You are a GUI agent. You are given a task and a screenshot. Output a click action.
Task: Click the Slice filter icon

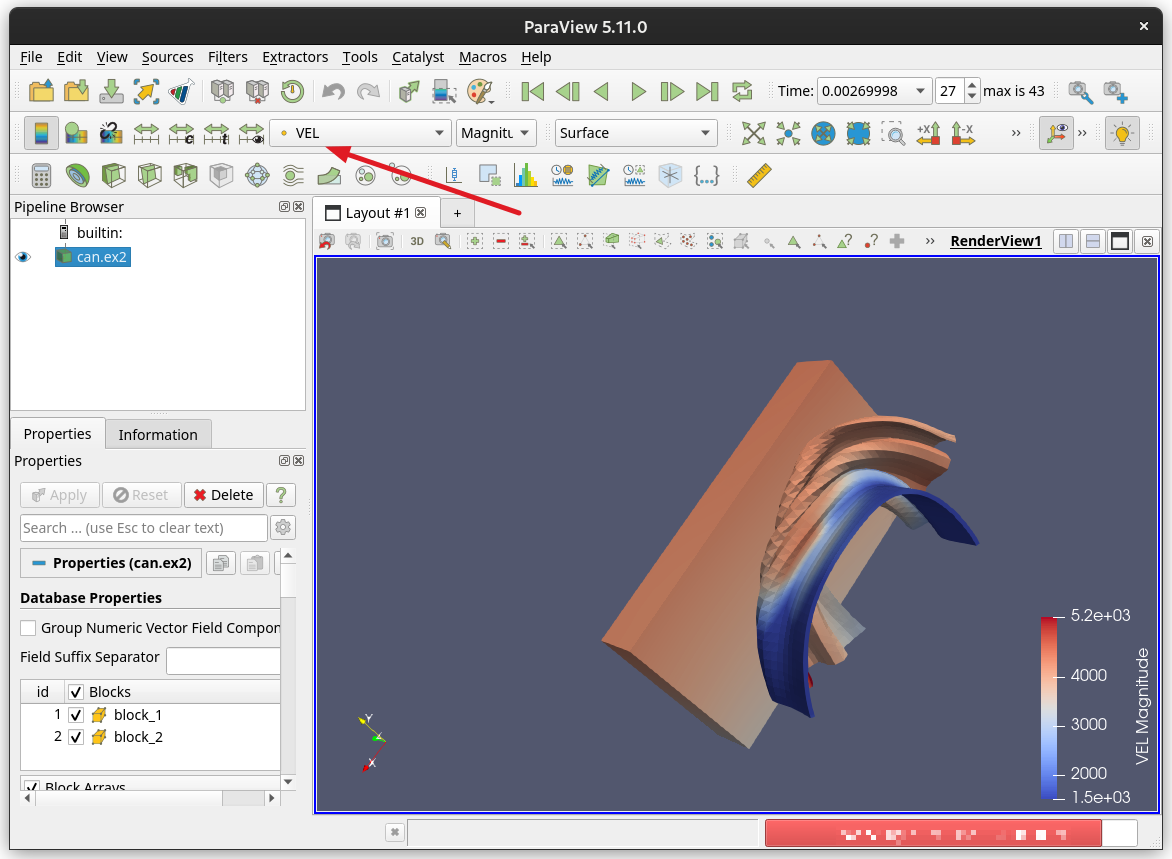[x=149, y=176]
